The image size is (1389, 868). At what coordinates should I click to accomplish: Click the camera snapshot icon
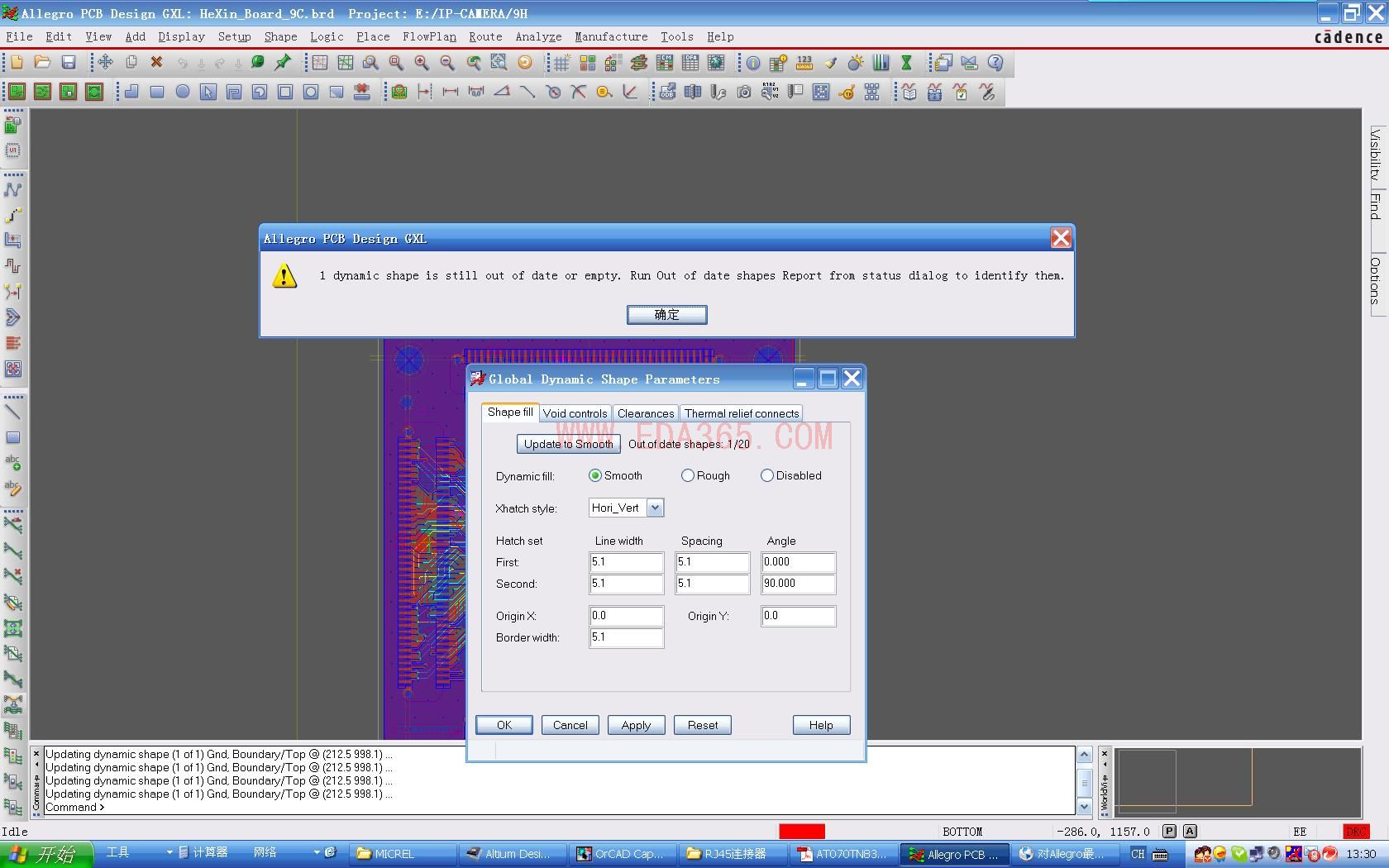point(744,92)
